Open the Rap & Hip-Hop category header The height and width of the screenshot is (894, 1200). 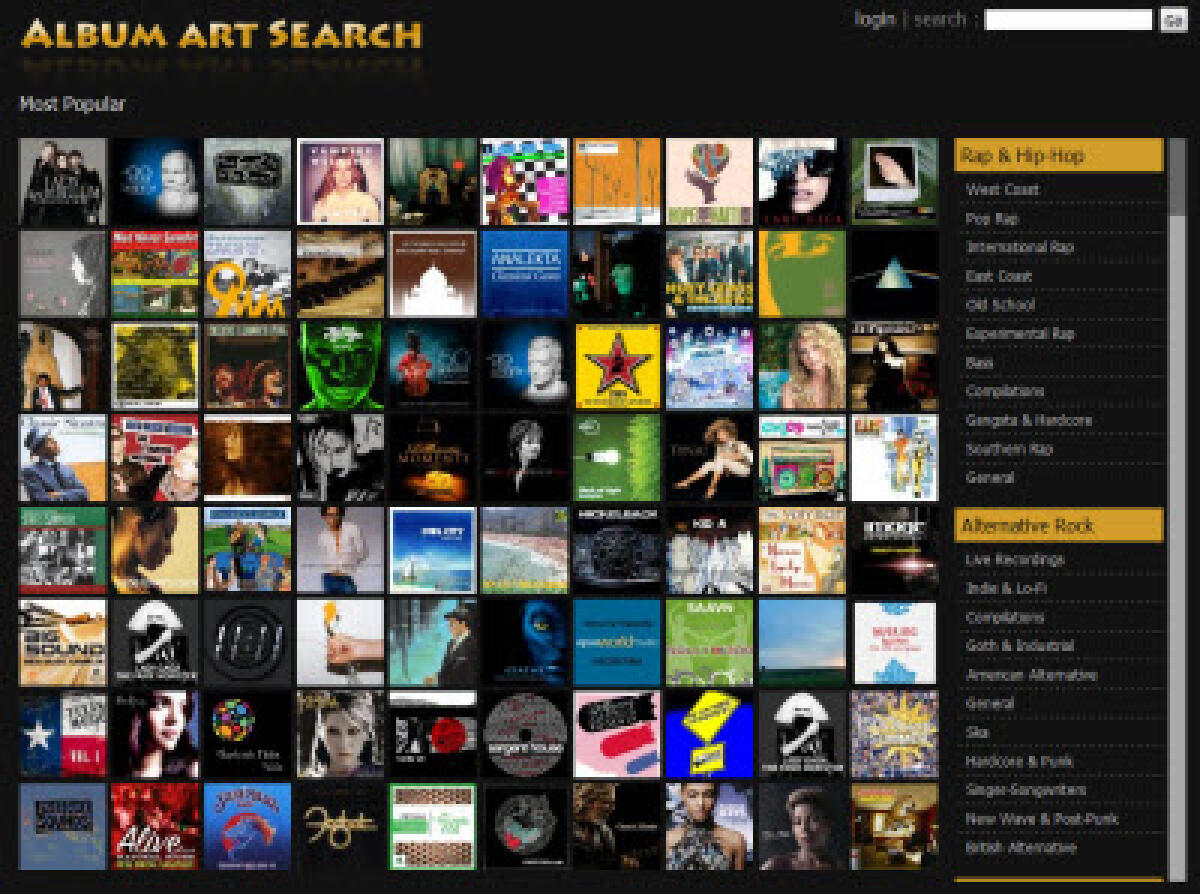(x=1059, y=155)
